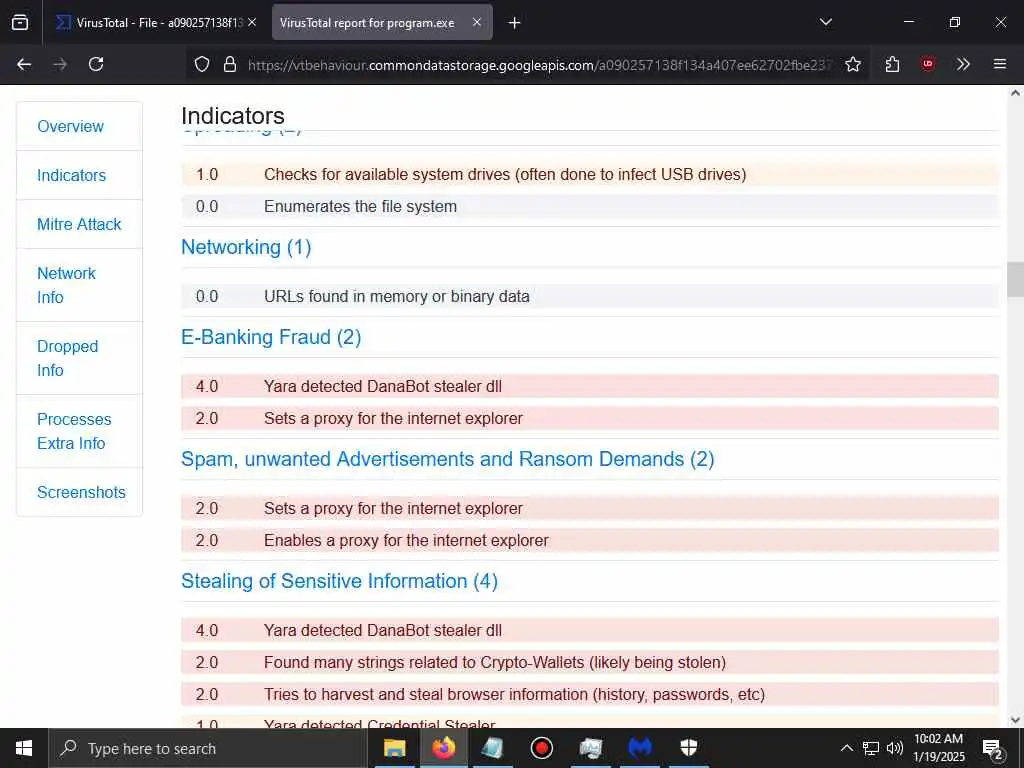Click the page vertical scrollbar thumb

tap(1015, 279)
